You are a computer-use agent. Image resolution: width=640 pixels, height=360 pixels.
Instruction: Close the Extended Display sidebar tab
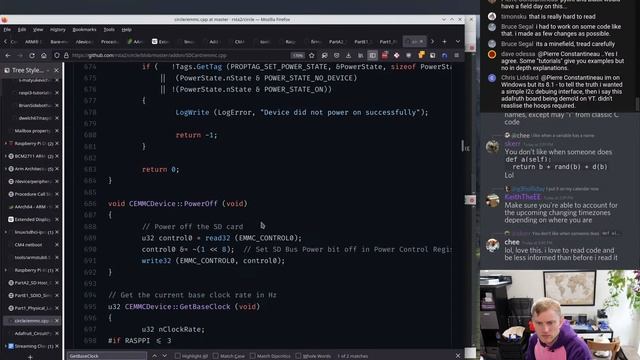point(57,219)
